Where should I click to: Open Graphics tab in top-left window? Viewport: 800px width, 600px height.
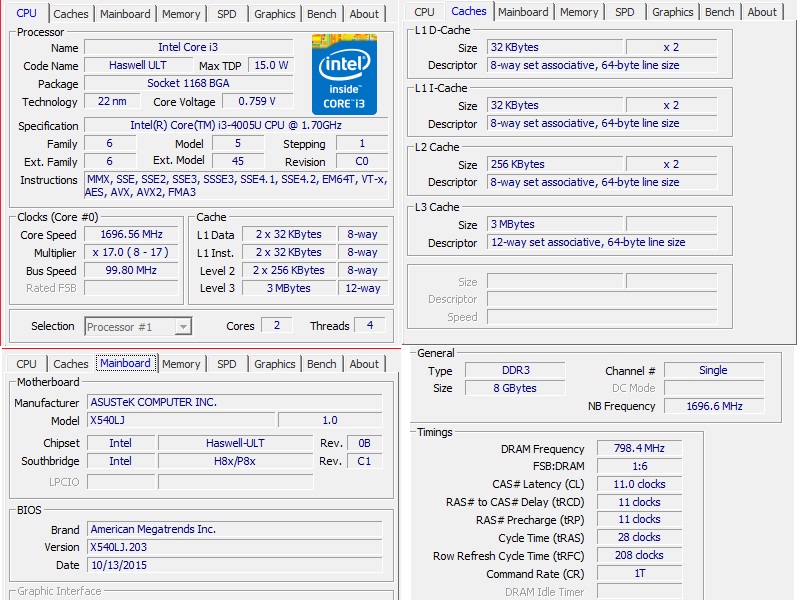(x=274, y=14)
